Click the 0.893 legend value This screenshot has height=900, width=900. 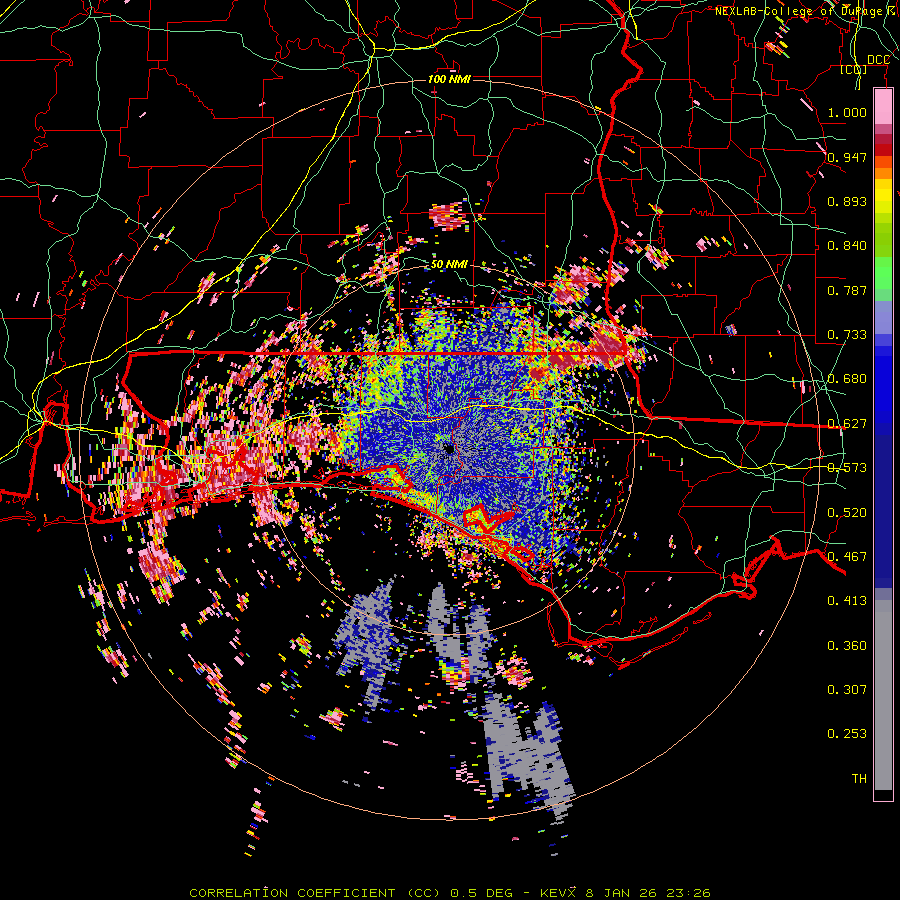847,201
